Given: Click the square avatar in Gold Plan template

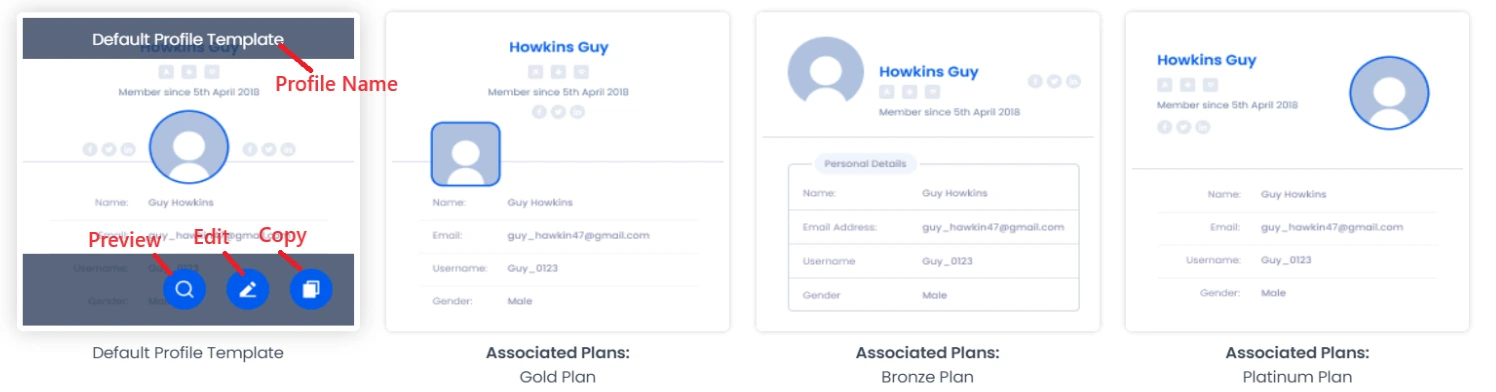Looking at the screenshot, I should 465,154.
